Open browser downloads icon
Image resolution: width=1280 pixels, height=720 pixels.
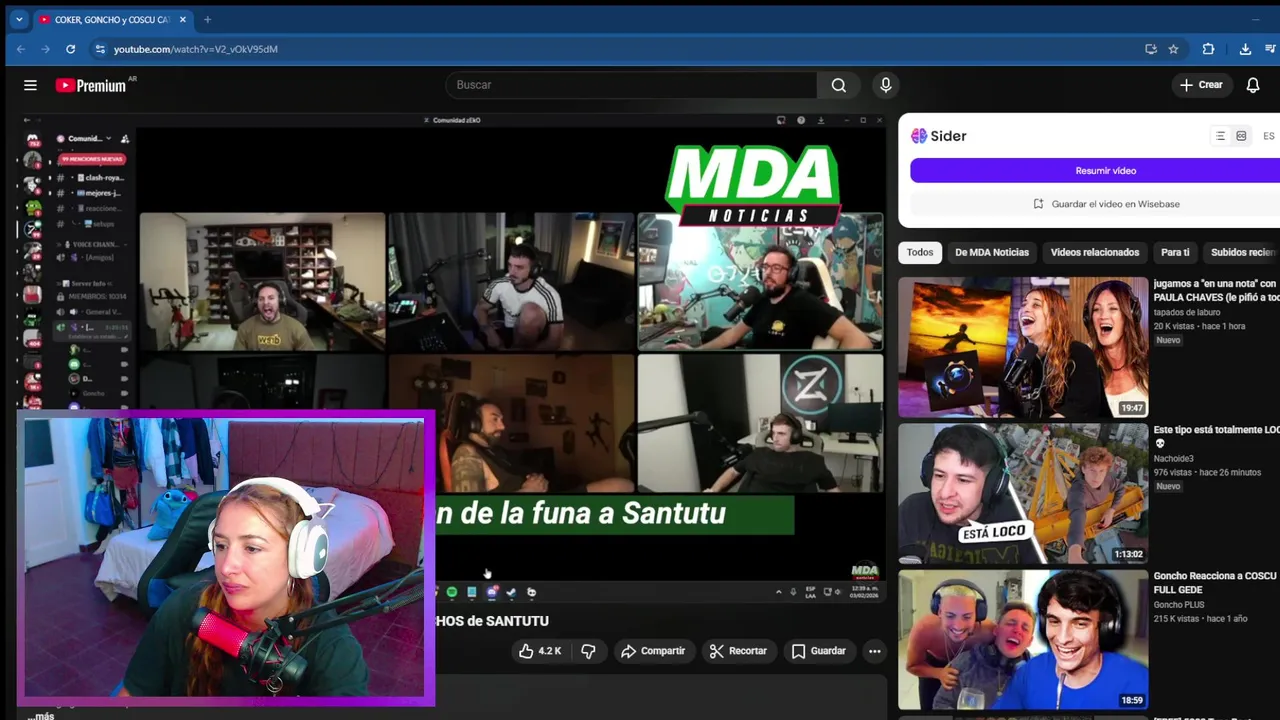(x=1245, y=49)
